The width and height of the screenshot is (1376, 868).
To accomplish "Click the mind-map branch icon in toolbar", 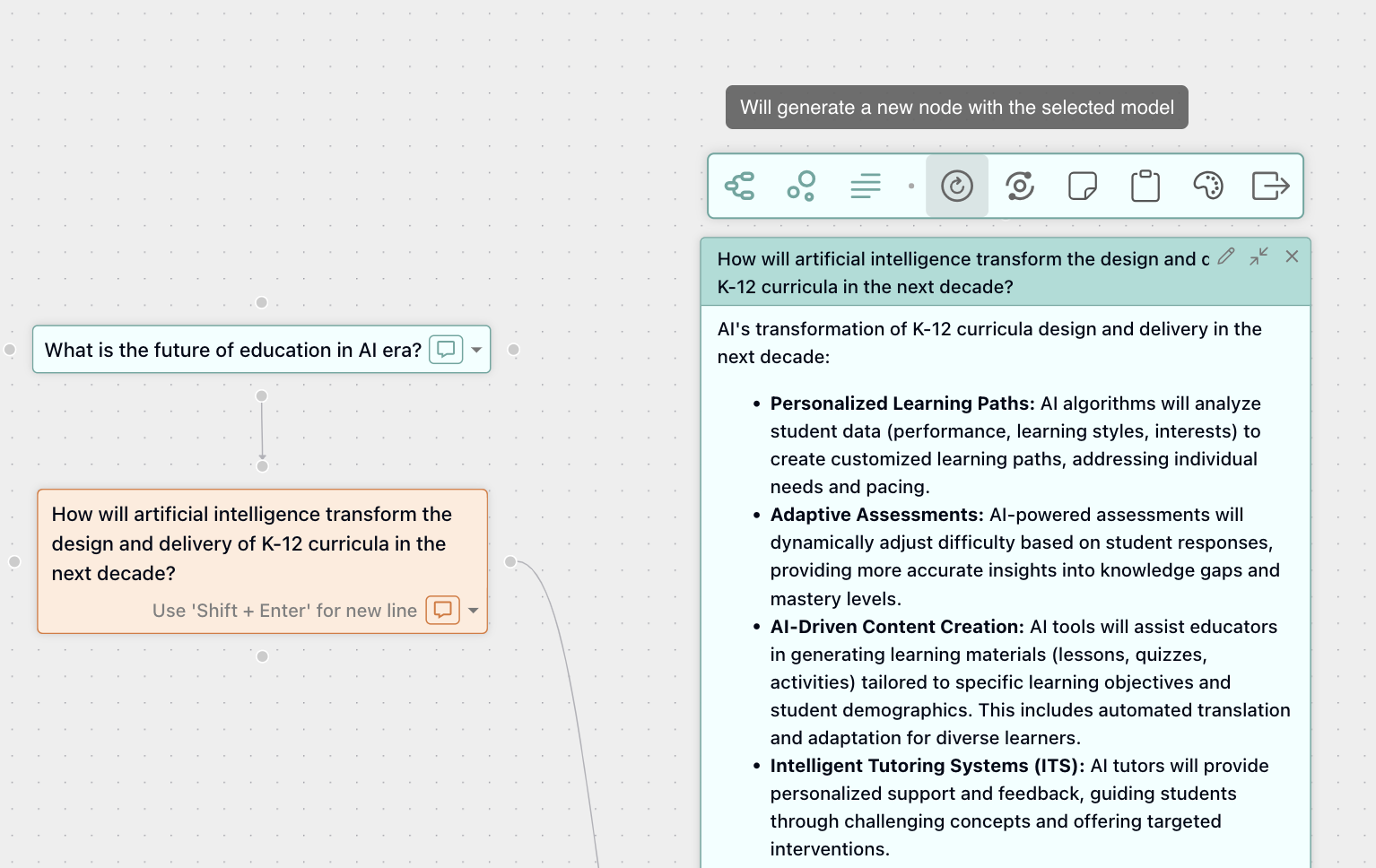I will pos(740,187).
